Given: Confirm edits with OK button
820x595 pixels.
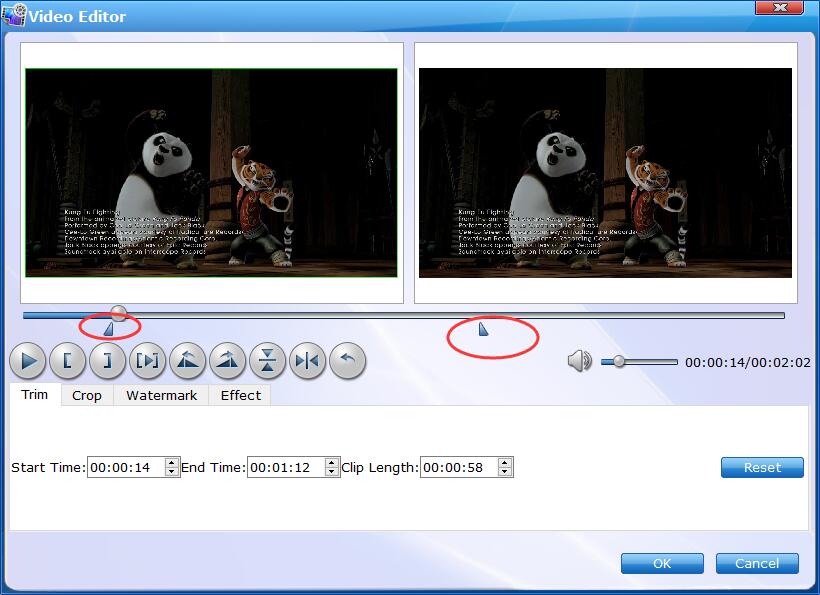Looking at the screenshot, I should pyautogui.click(x=662, y=563).
